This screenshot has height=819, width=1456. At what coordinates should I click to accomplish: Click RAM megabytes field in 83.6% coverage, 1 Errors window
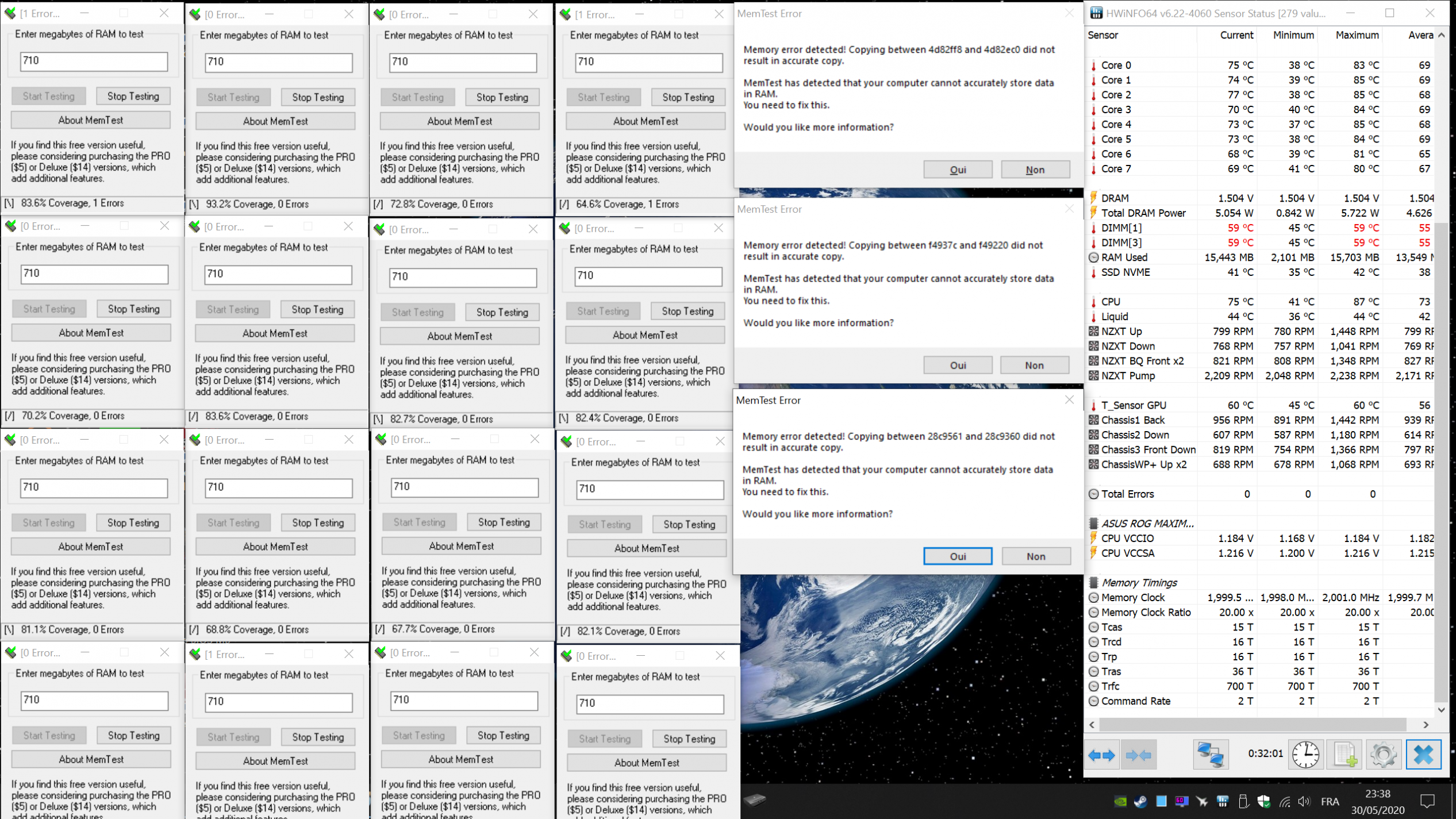pyautogui.click(x=94, y=61)
